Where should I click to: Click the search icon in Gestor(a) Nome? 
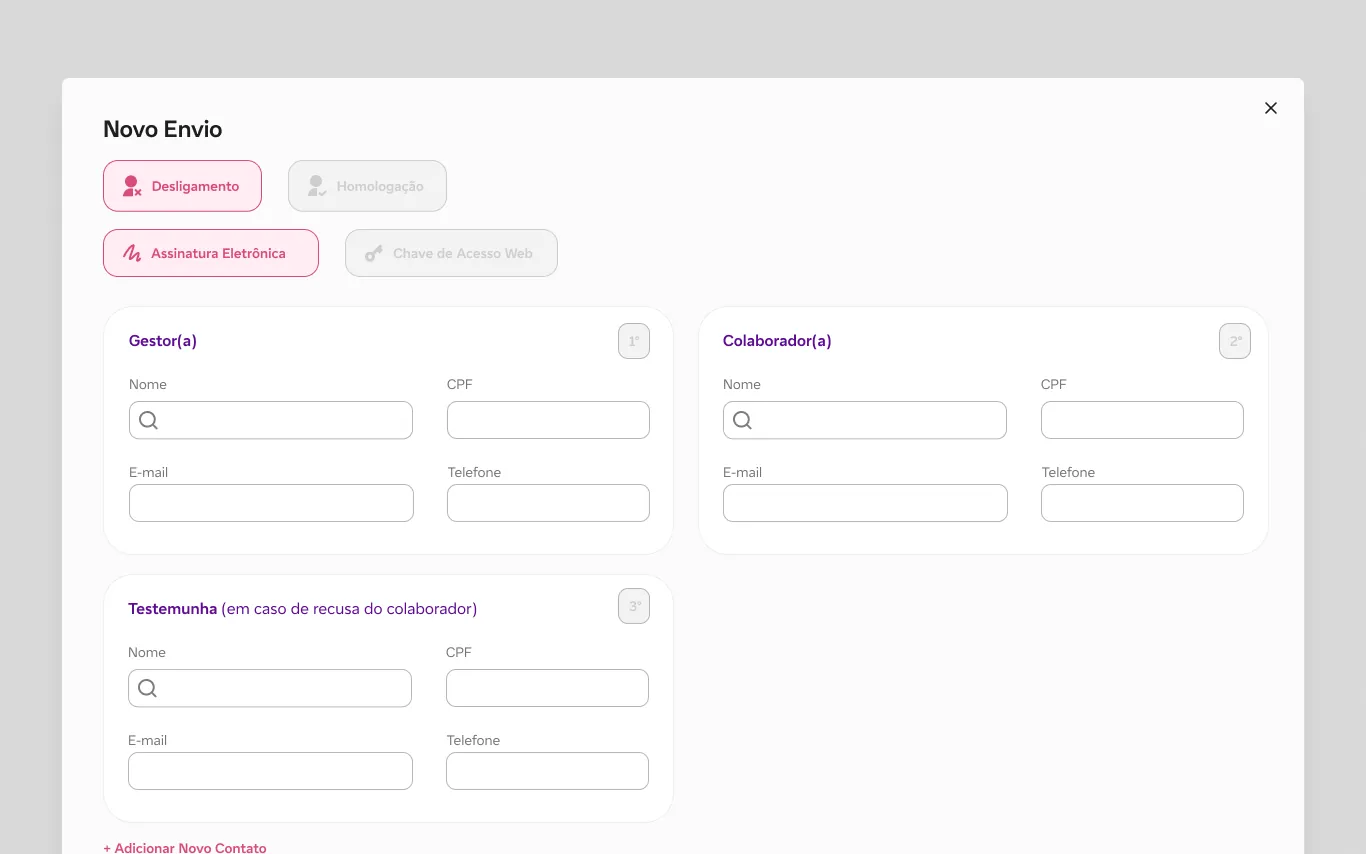click(x=148, y=420)
